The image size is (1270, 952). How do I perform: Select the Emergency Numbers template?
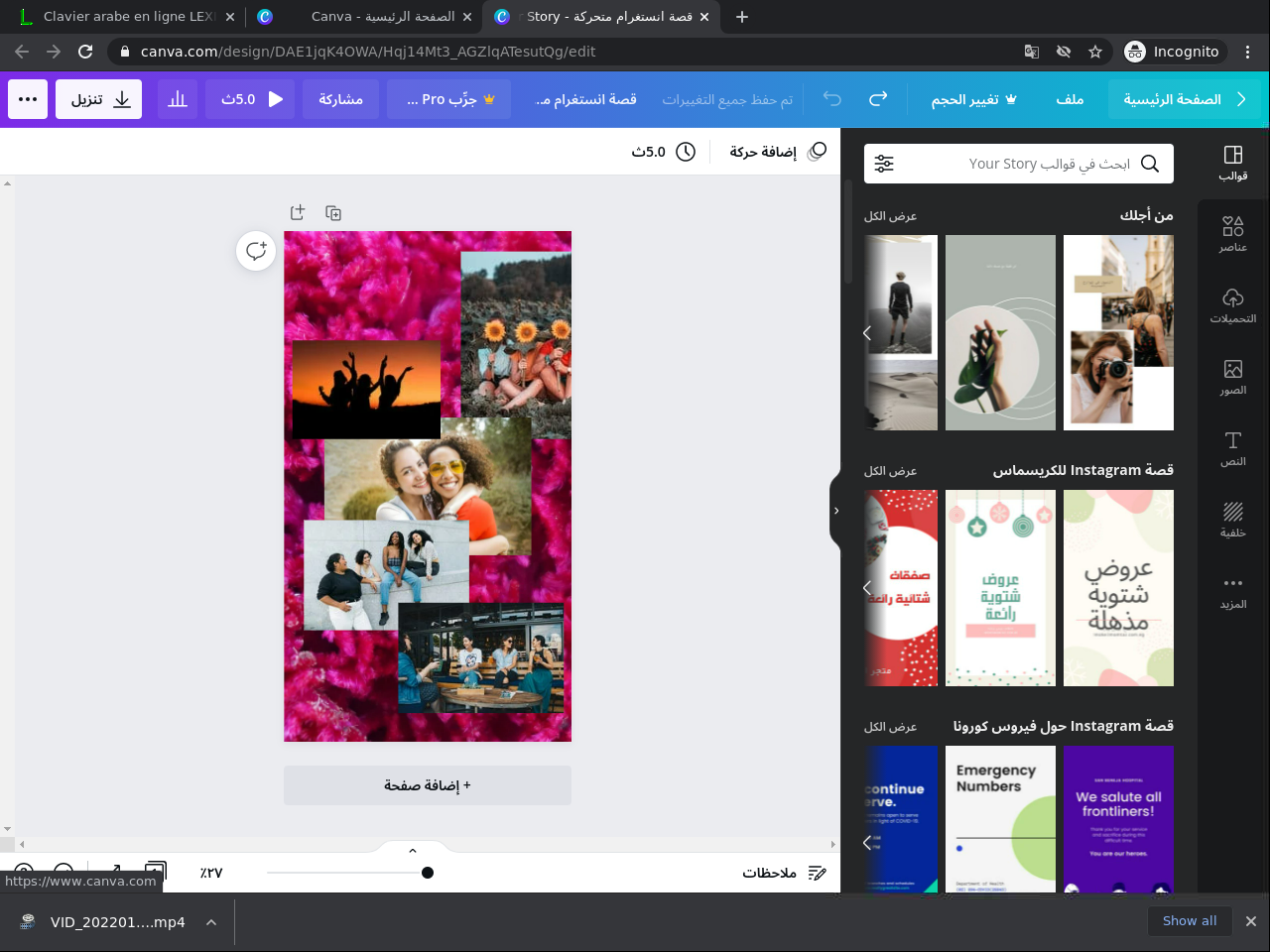point(1000,819)
